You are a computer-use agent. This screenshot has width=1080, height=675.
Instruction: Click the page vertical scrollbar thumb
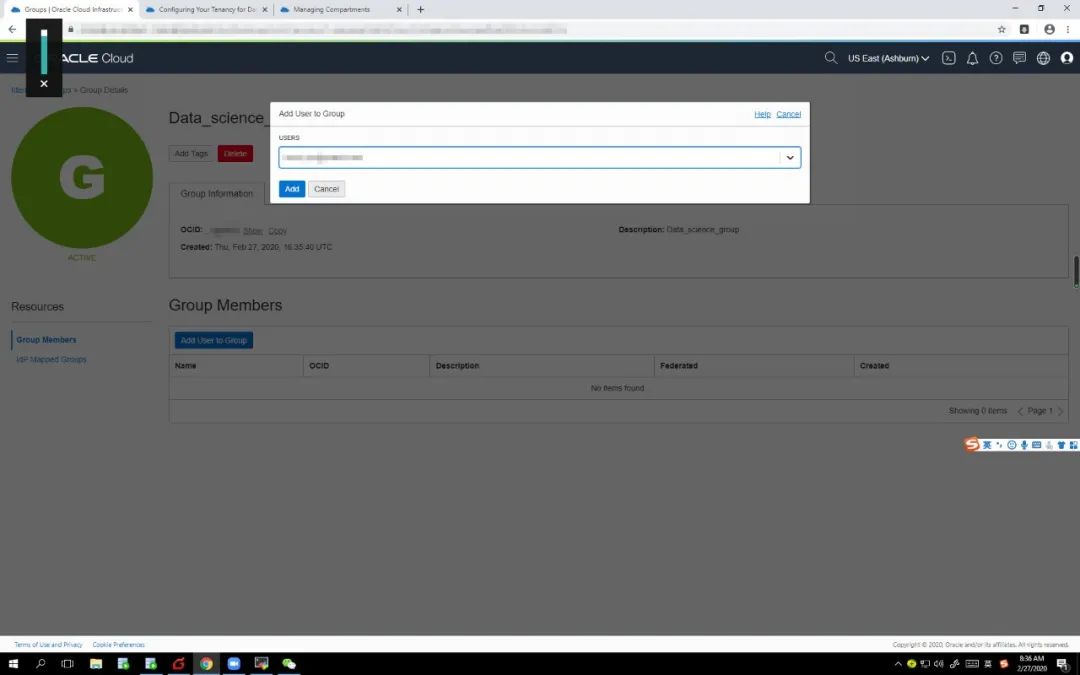coord(1076,272)
